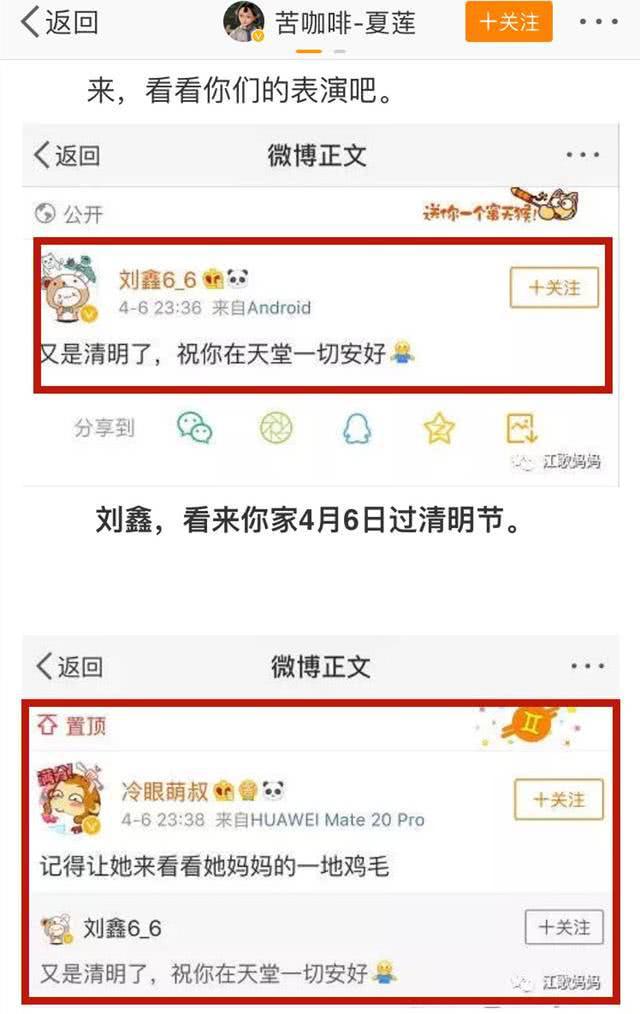The image size is (640, 1014).
Task: Open the top-right three-dot menu
Action: (598, 22)
